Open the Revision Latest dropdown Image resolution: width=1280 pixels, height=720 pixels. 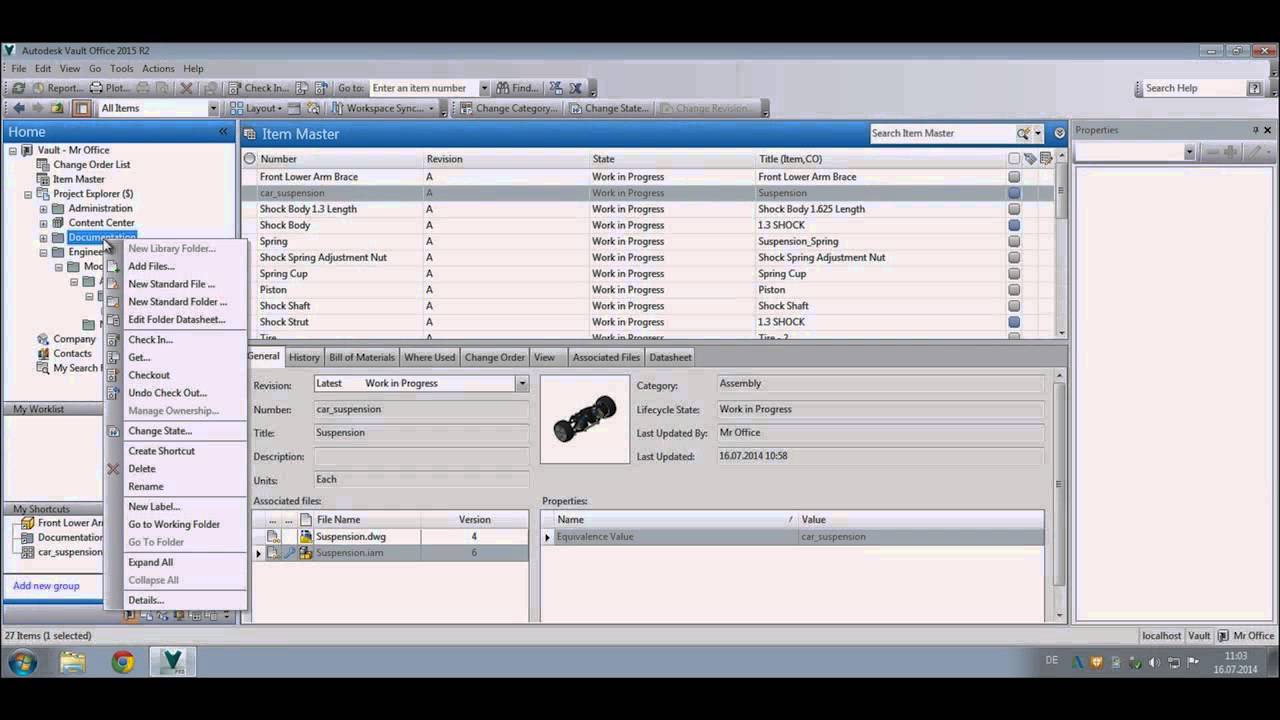521,383
